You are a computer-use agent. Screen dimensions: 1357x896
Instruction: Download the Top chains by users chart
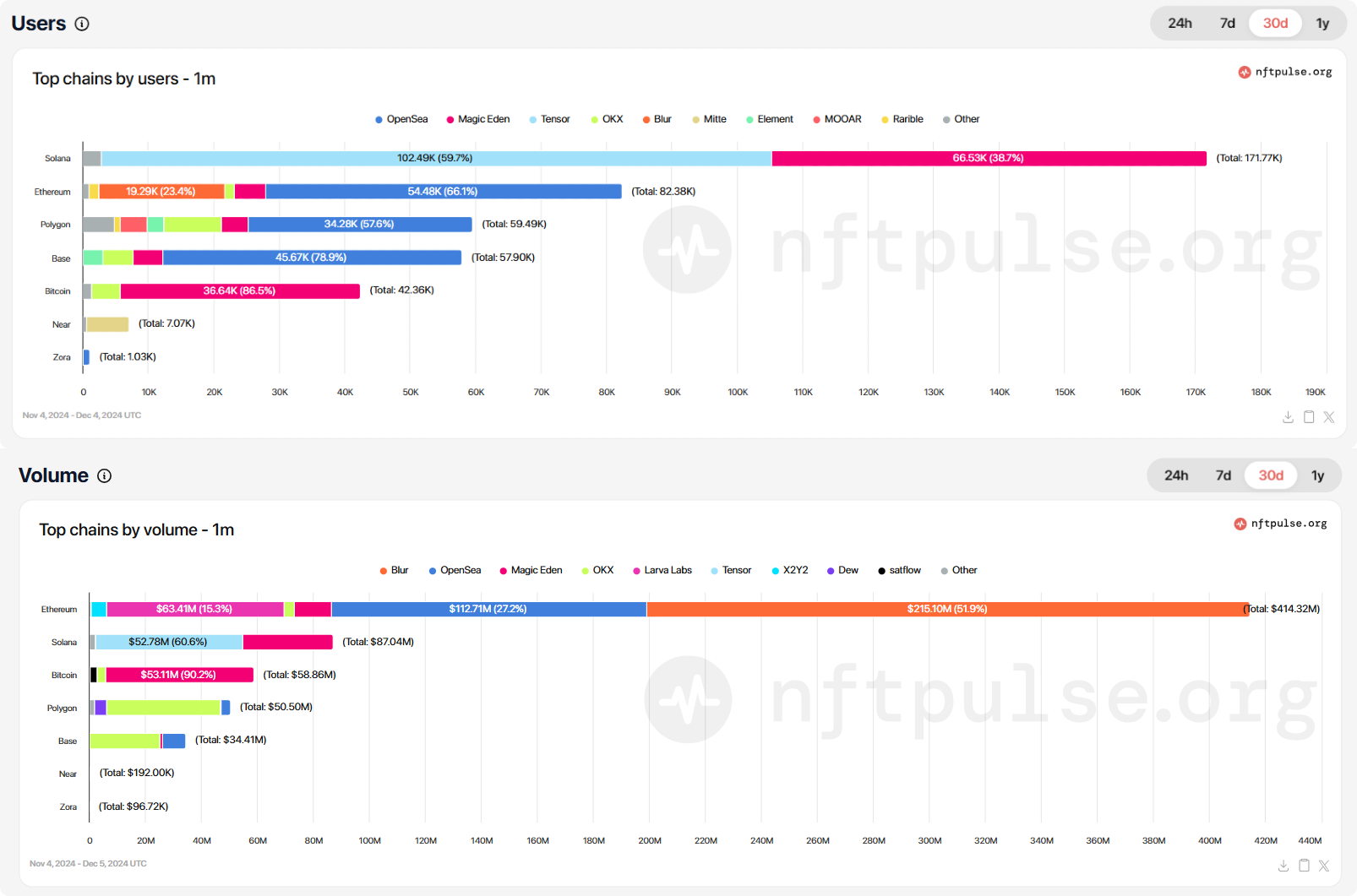click(x=1288, y=417)
